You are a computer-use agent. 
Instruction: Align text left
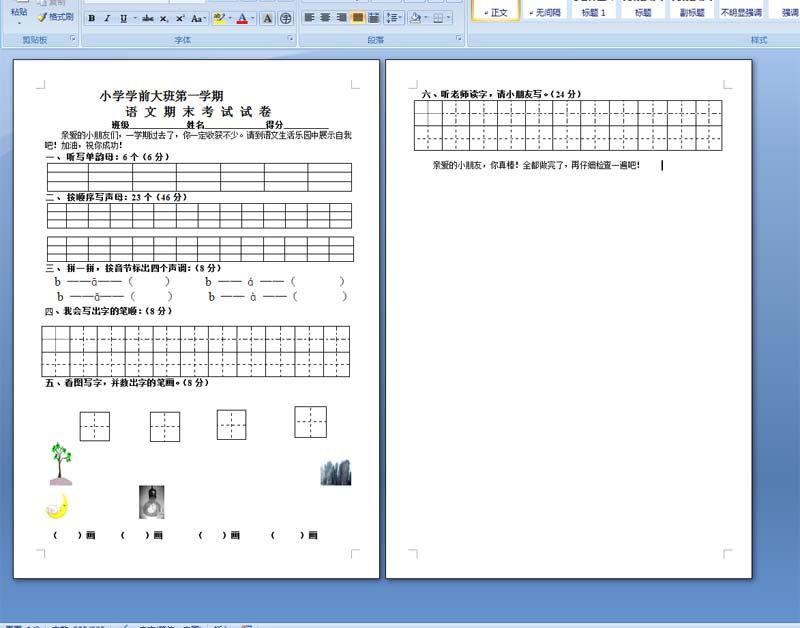(x=309, y=18)
